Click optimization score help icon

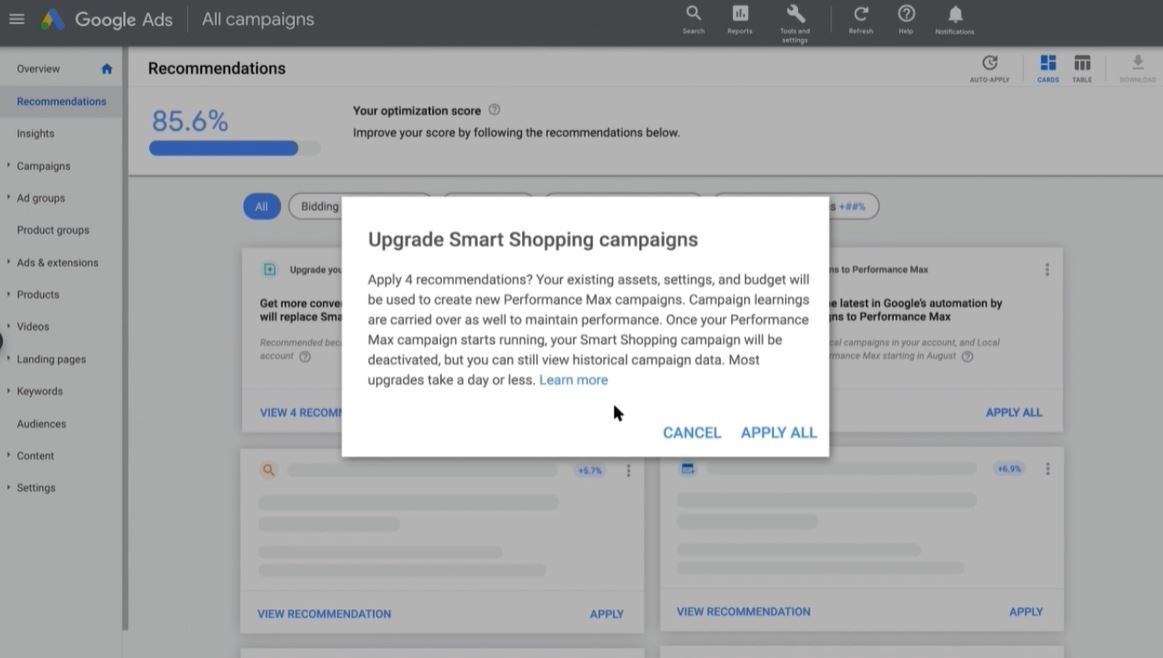(x=494, y=110)
